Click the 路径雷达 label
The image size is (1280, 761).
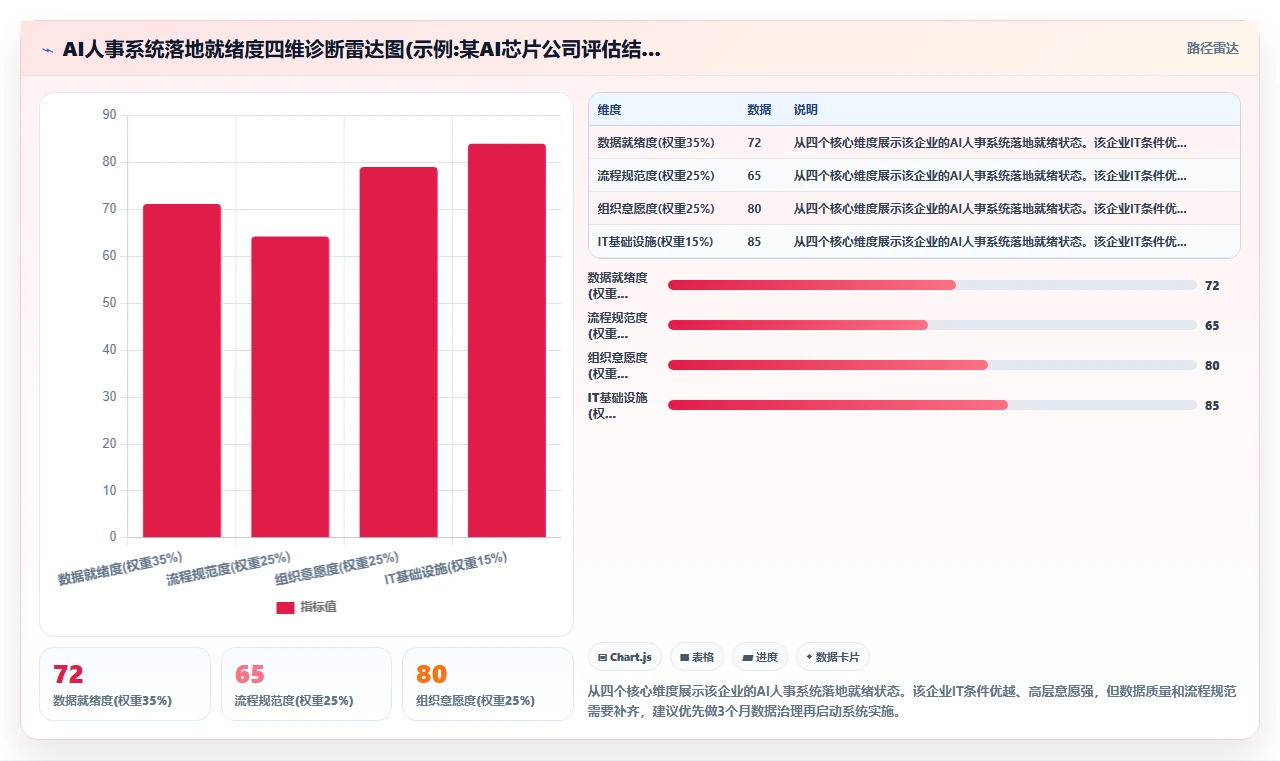tap(1212, 48)
